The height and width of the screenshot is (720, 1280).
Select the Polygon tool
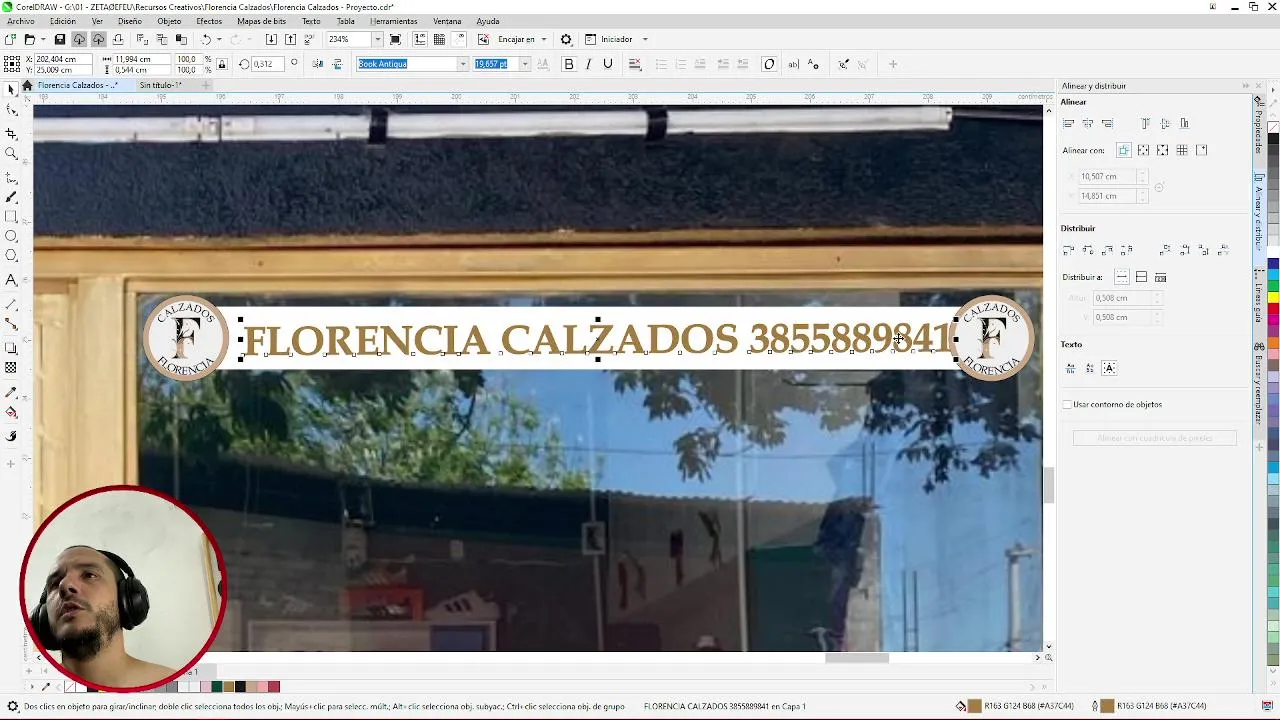(x=11, y=256)
